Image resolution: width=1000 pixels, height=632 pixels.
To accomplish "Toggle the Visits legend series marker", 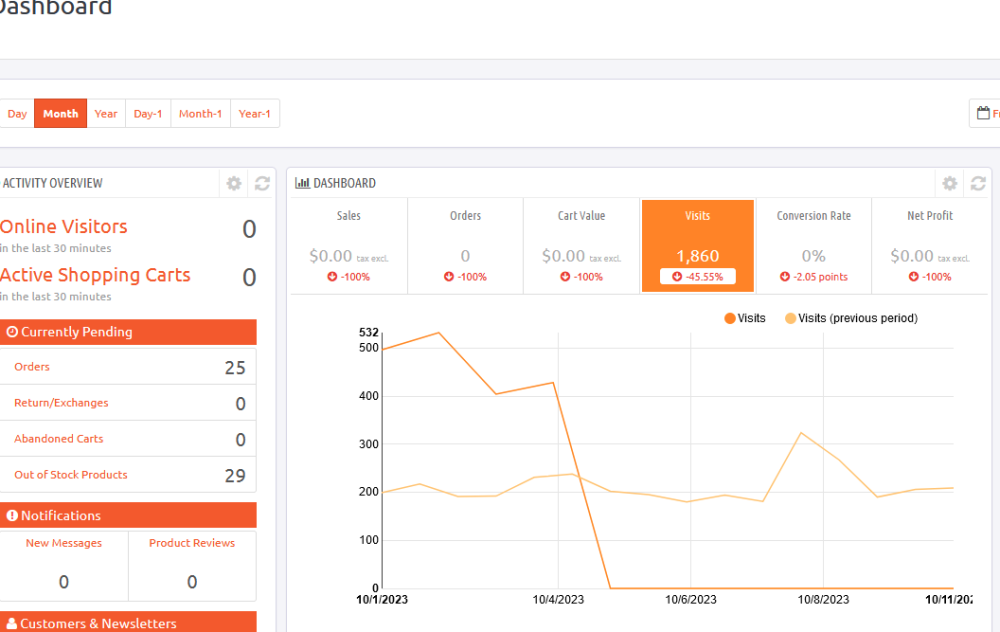I will (730, 318).
